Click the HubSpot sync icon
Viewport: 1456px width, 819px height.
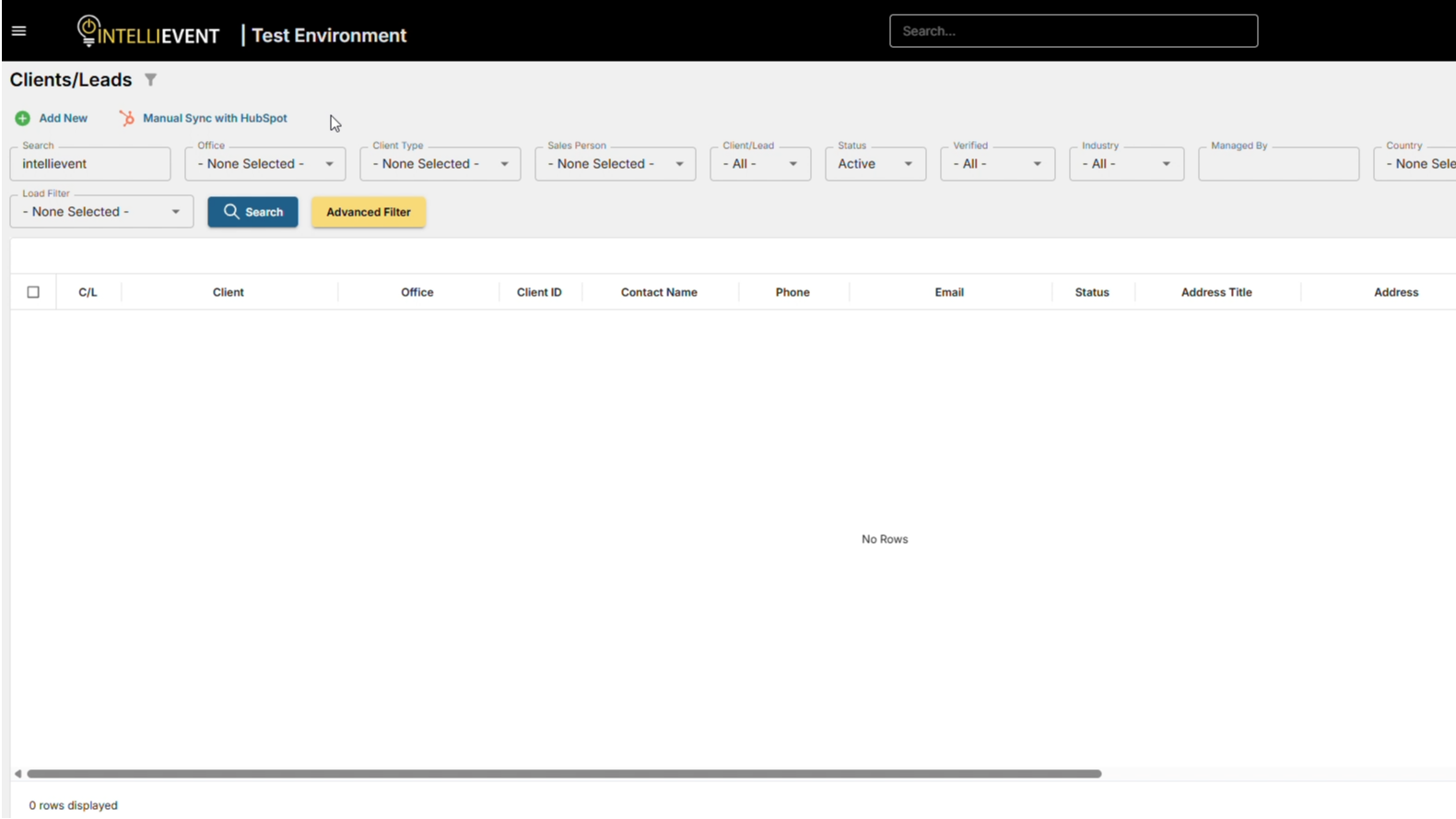127,118
